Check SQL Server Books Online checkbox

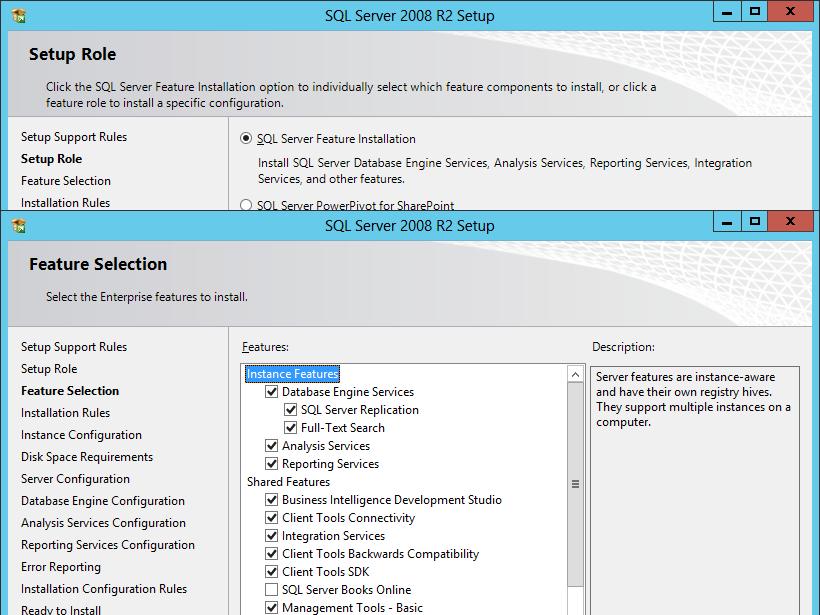[x=271, y=589]
